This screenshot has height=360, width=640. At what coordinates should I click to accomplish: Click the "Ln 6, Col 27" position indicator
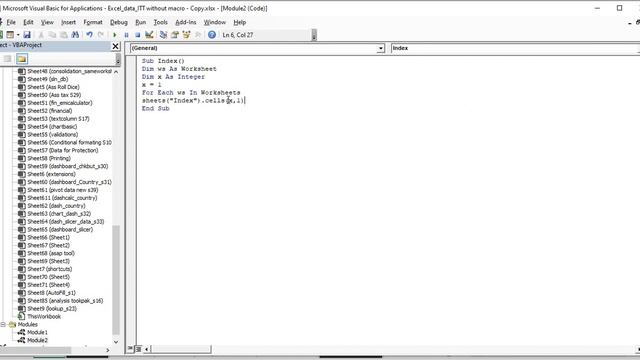pyautogui.click(x=238, y=35)
